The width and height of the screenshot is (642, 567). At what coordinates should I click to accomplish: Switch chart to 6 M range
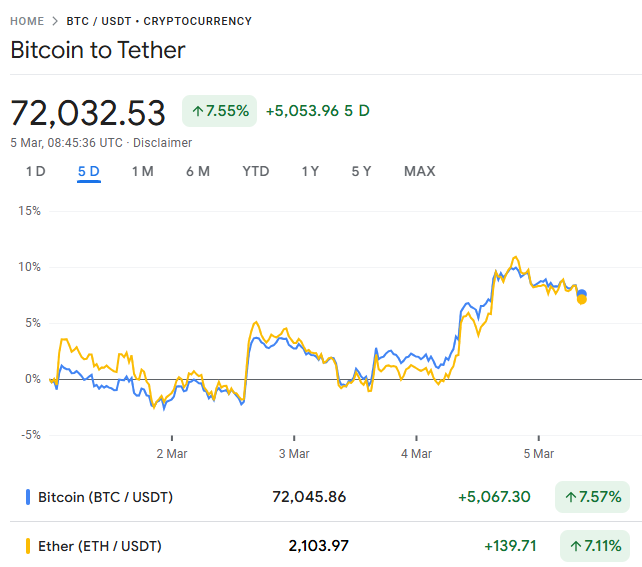click(x=198, y=171)
